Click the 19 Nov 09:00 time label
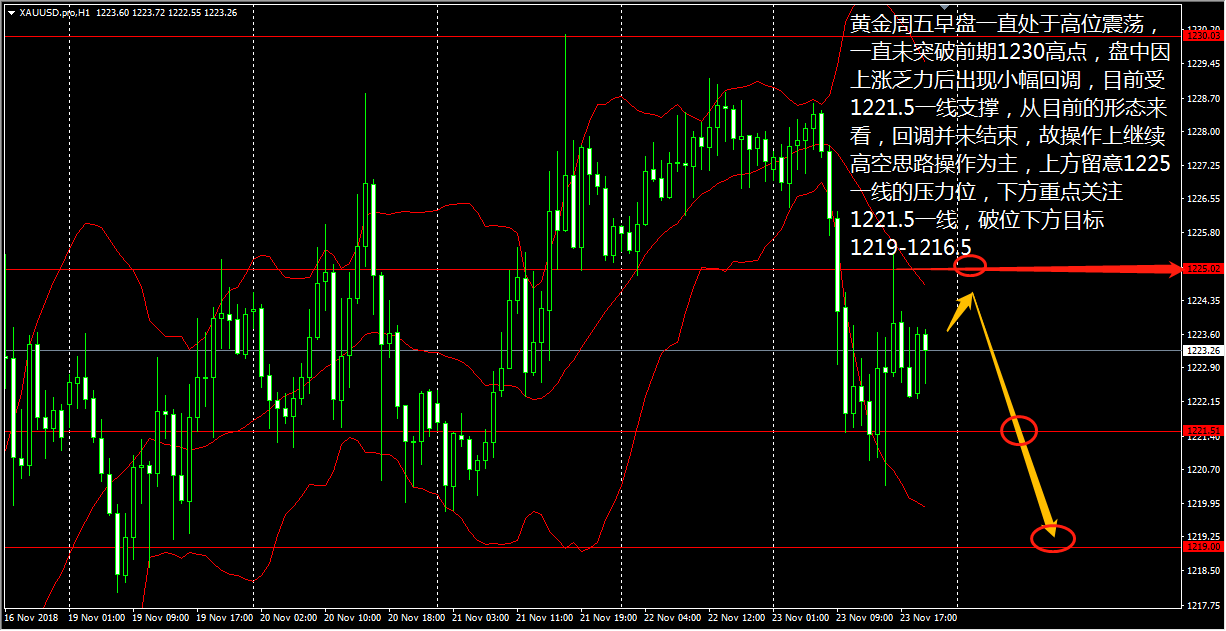 tap(160, 618)
